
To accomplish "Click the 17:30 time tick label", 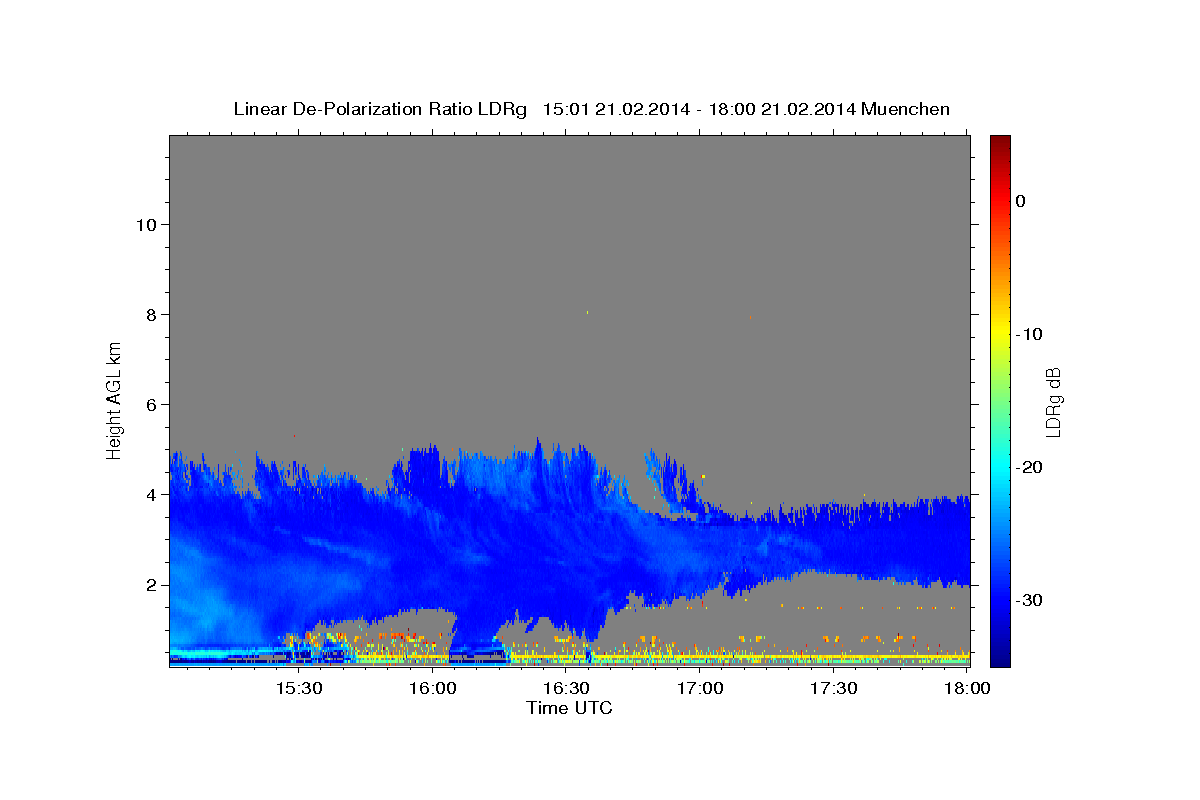I will pyautogui.click(x=833, y=688).
